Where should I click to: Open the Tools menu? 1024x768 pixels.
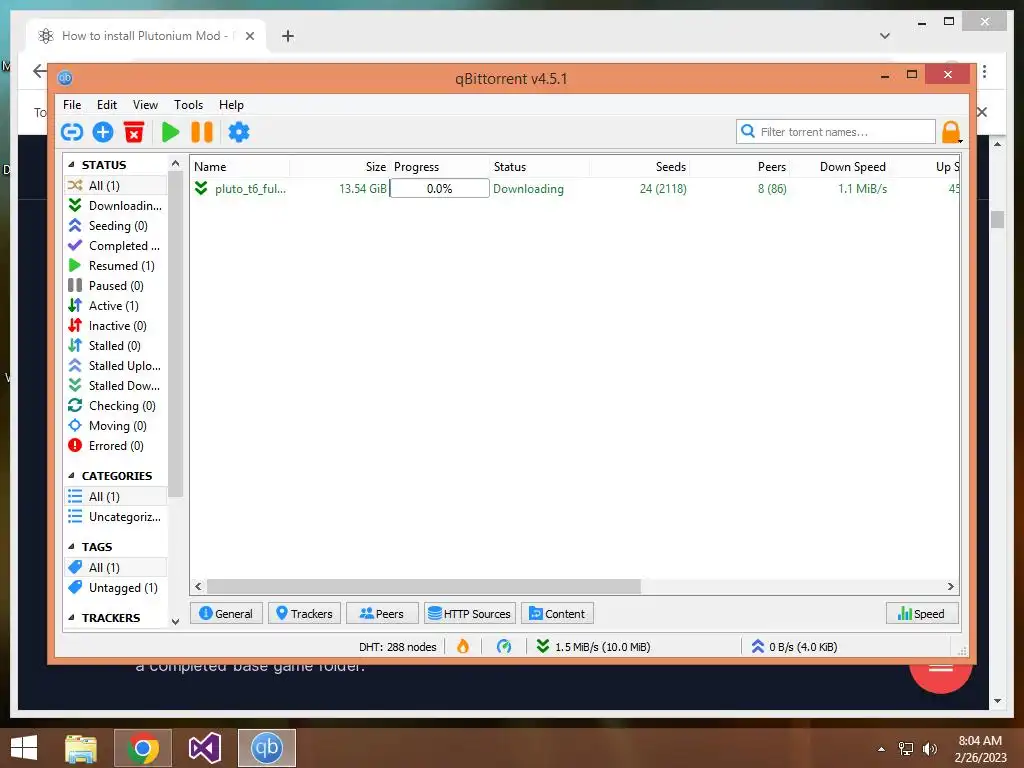(x=188, y=104)
